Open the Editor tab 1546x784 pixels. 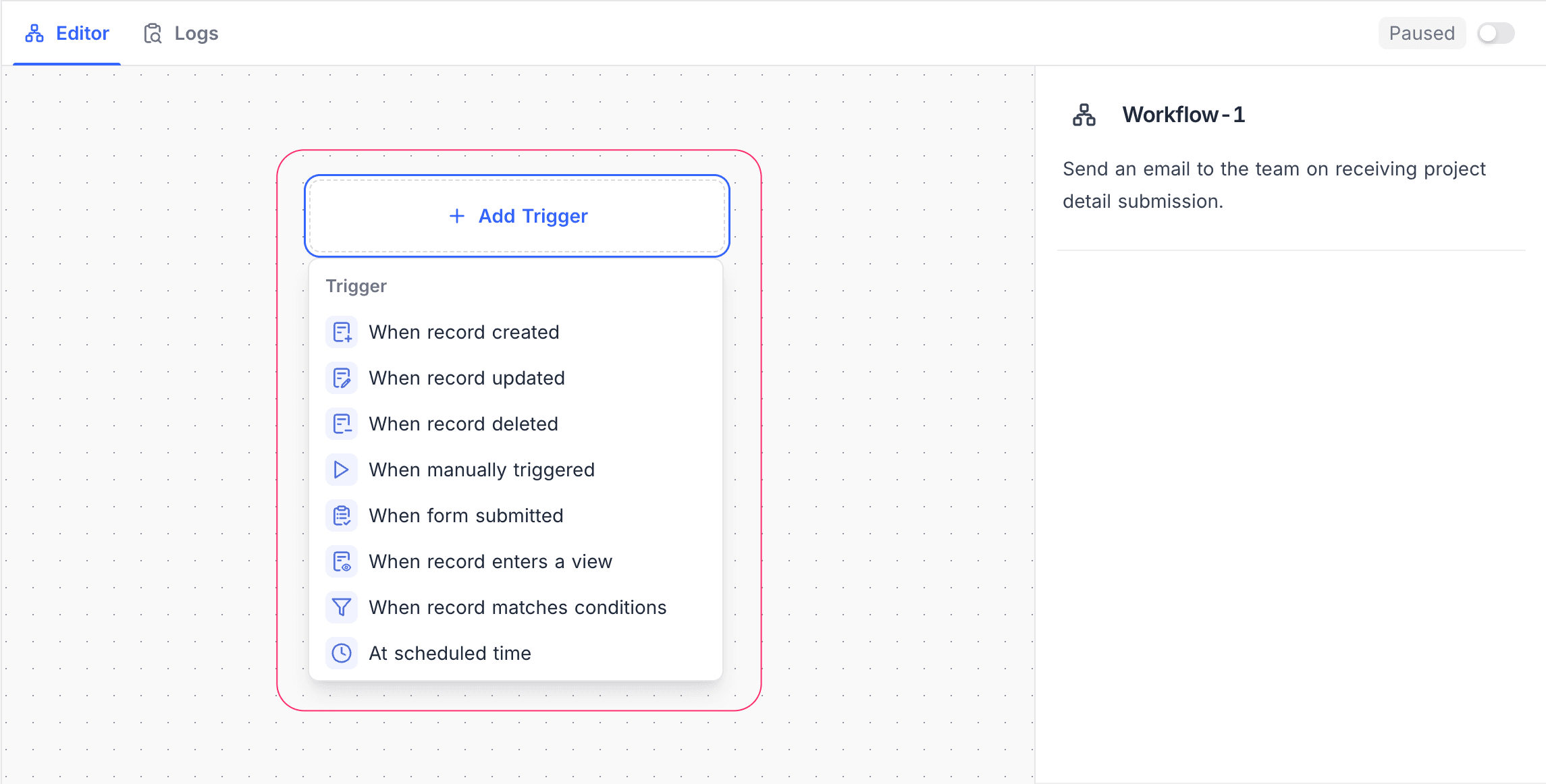[82, 32]
